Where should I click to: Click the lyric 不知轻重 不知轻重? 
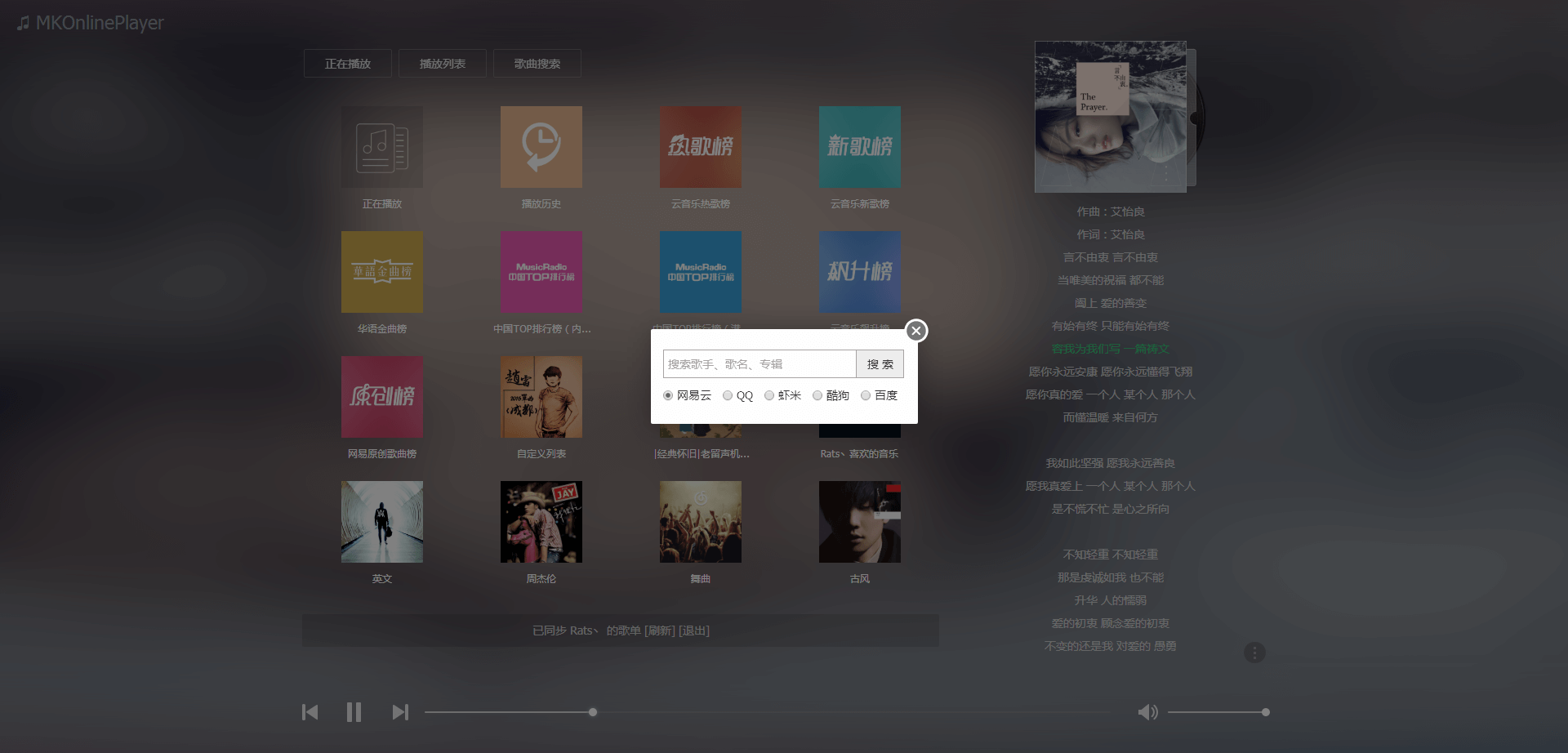point(1111,555)
